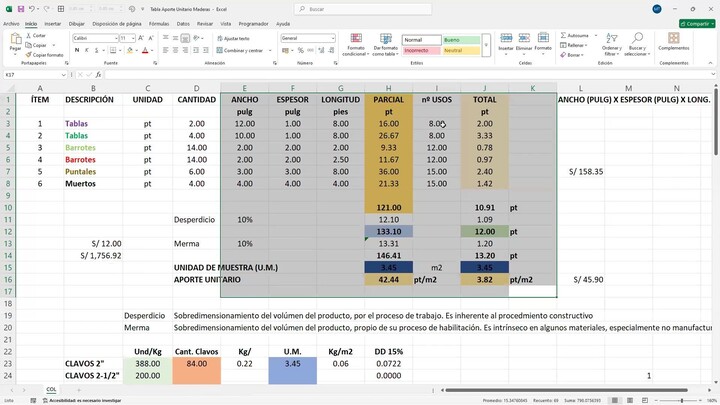This screenshot has width=720, height=405.
Task: Expand Combinar y centrar options arrow
Action: click(x=270, y=51)
